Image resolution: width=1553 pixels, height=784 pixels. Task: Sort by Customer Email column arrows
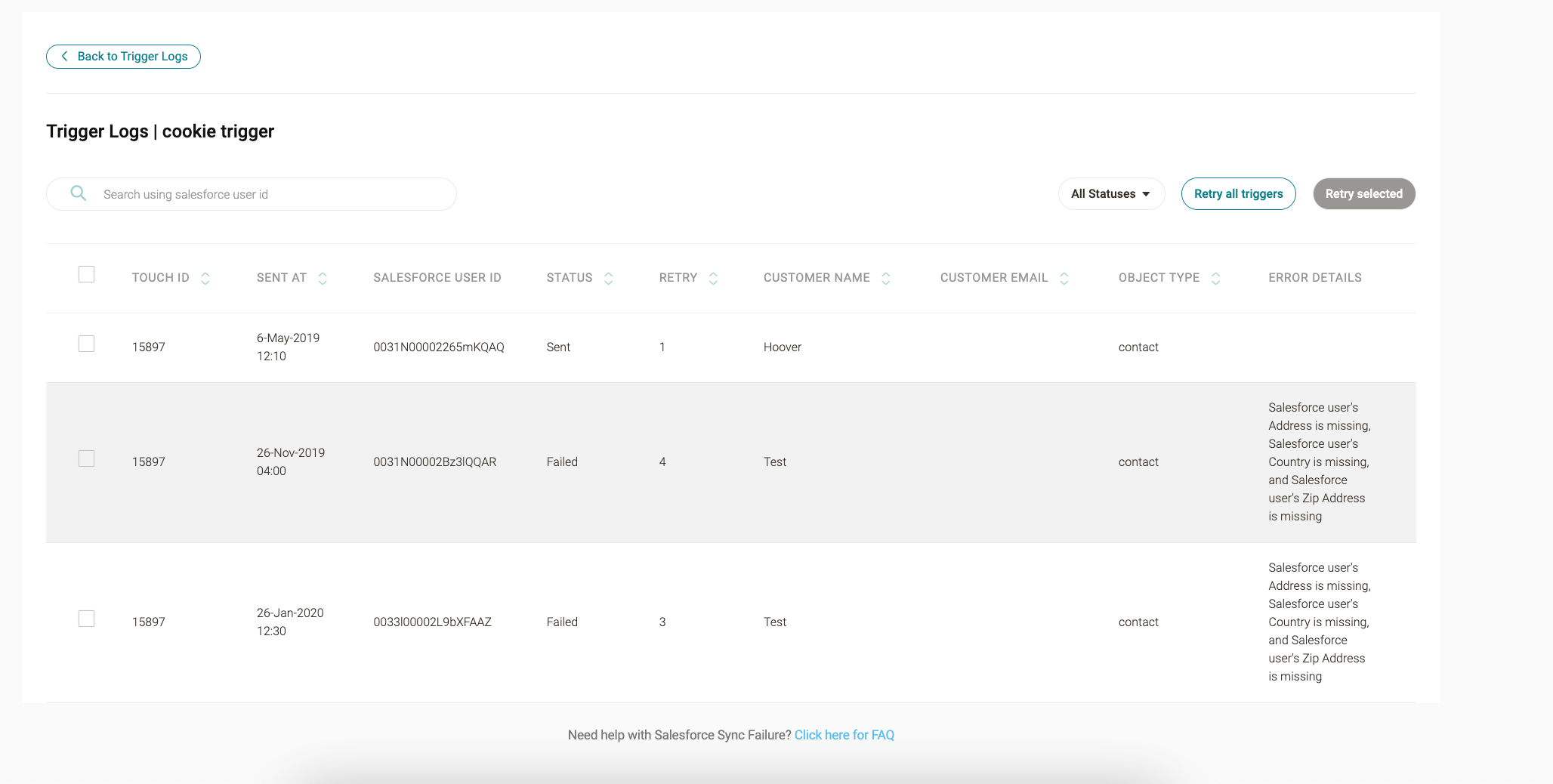click(x=1064, y=279)
